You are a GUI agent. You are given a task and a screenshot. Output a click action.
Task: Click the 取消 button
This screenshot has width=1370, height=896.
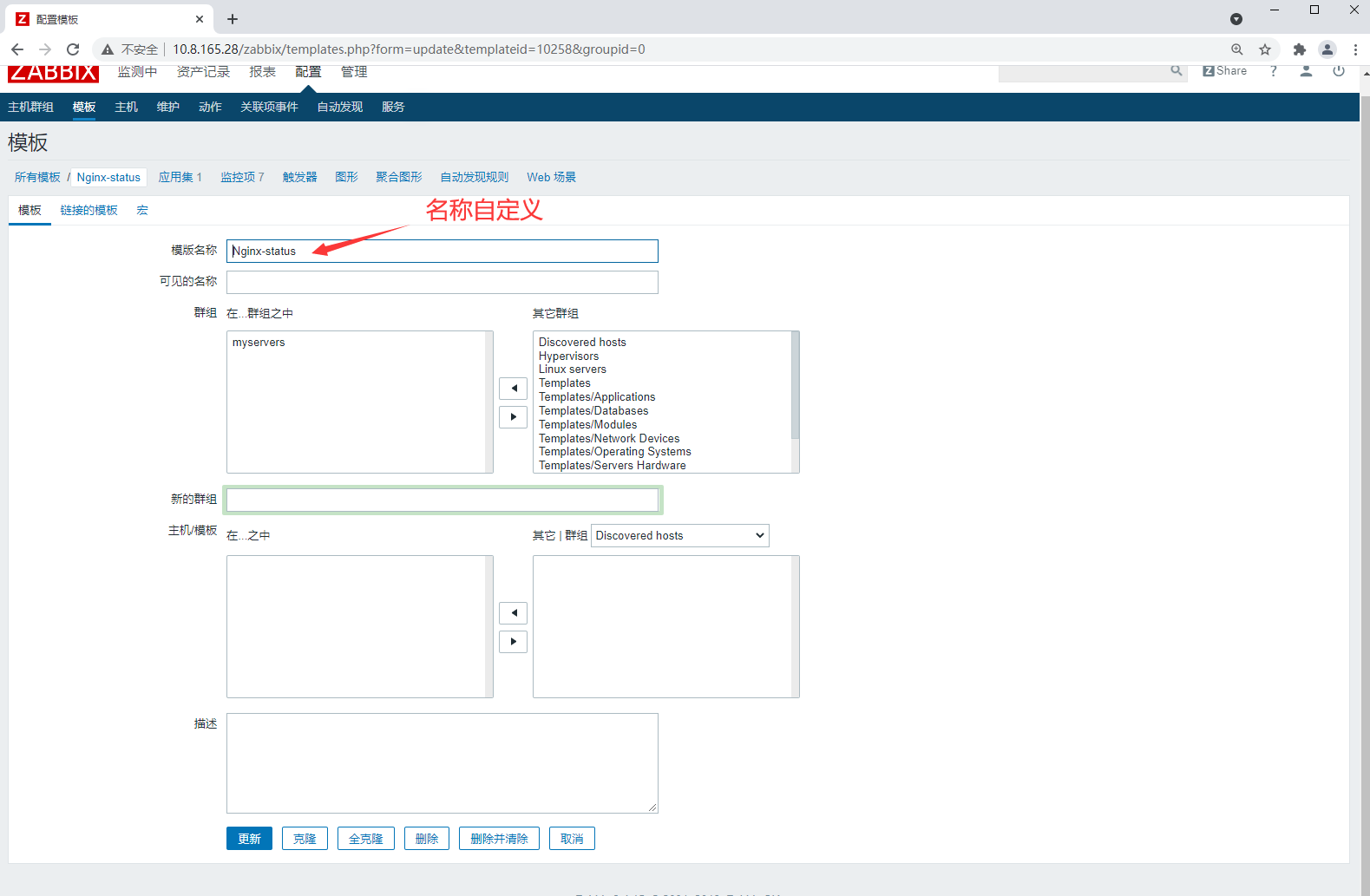coord(572,839)
